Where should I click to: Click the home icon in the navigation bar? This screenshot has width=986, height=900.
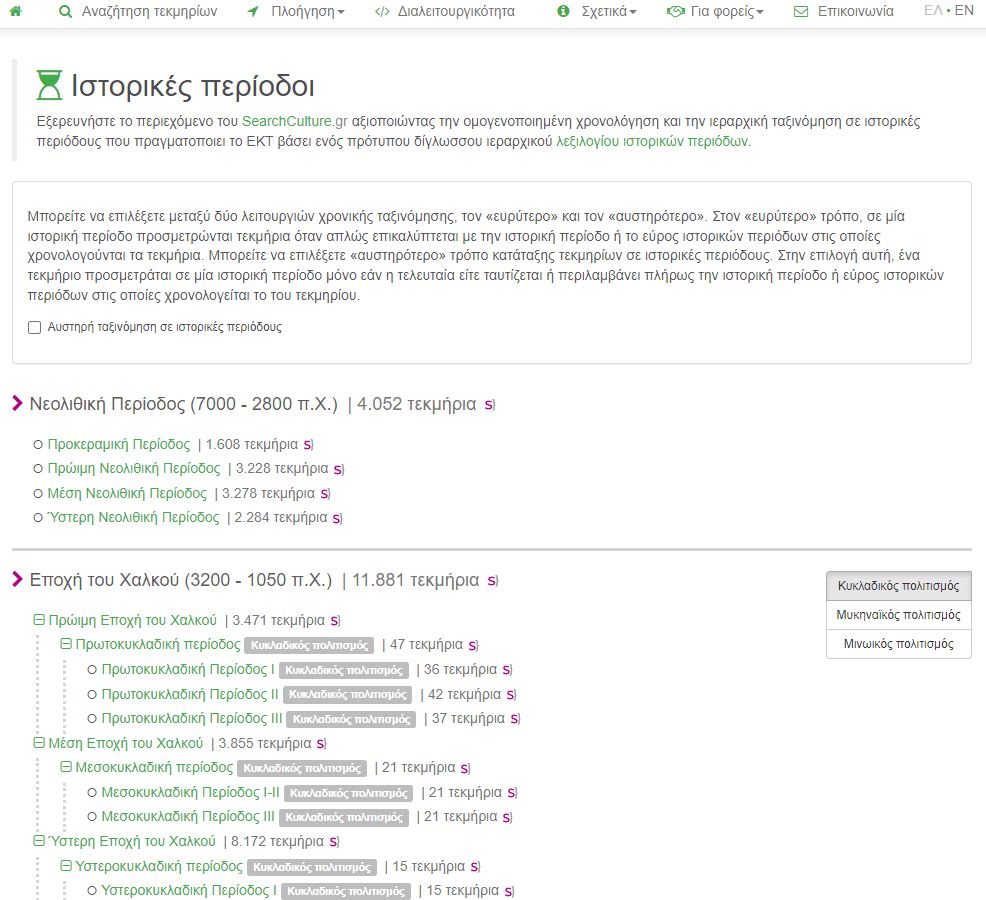click(x=16, y=12)
